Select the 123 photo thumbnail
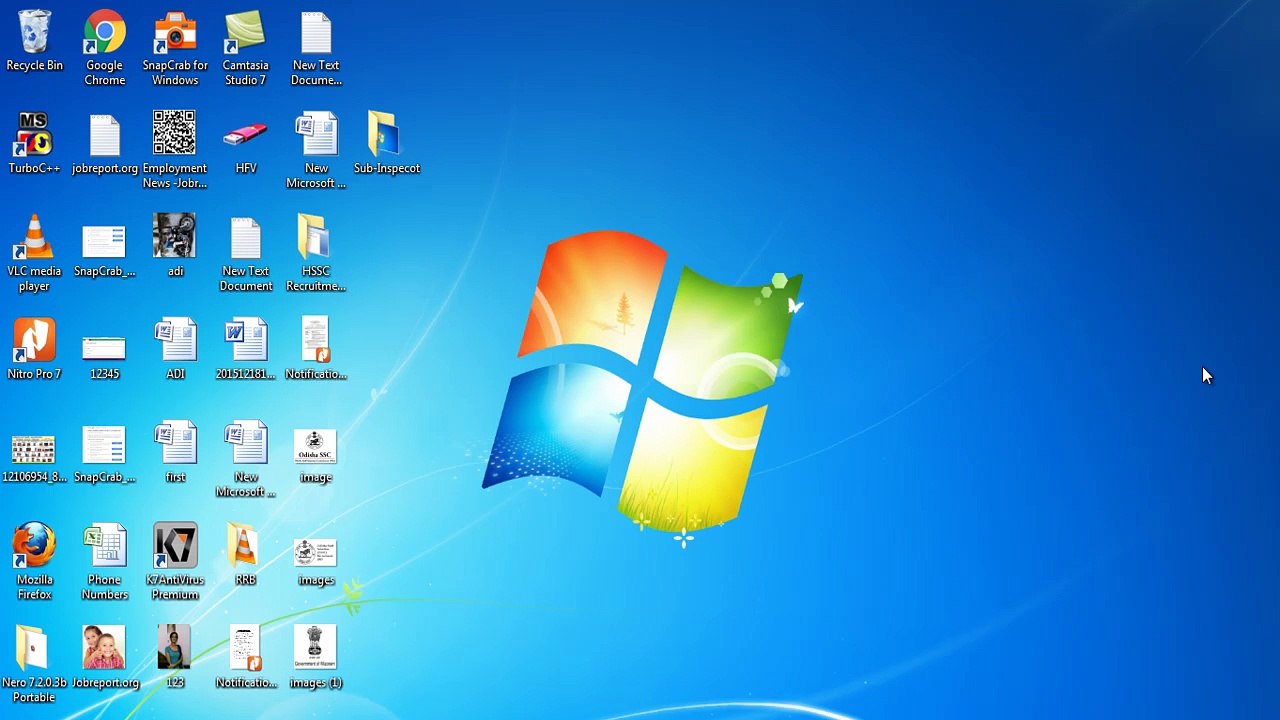 click(x=175, y=658)
